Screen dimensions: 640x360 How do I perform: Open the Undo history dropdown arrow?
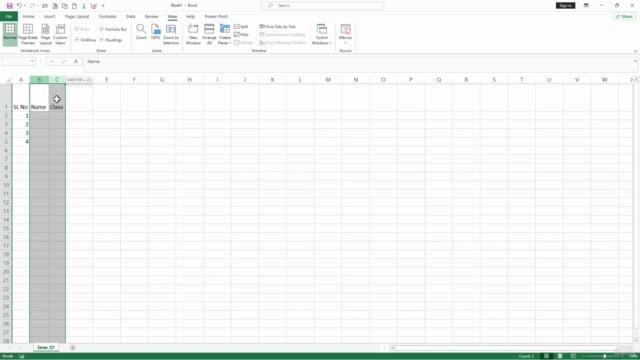point(24,6)
